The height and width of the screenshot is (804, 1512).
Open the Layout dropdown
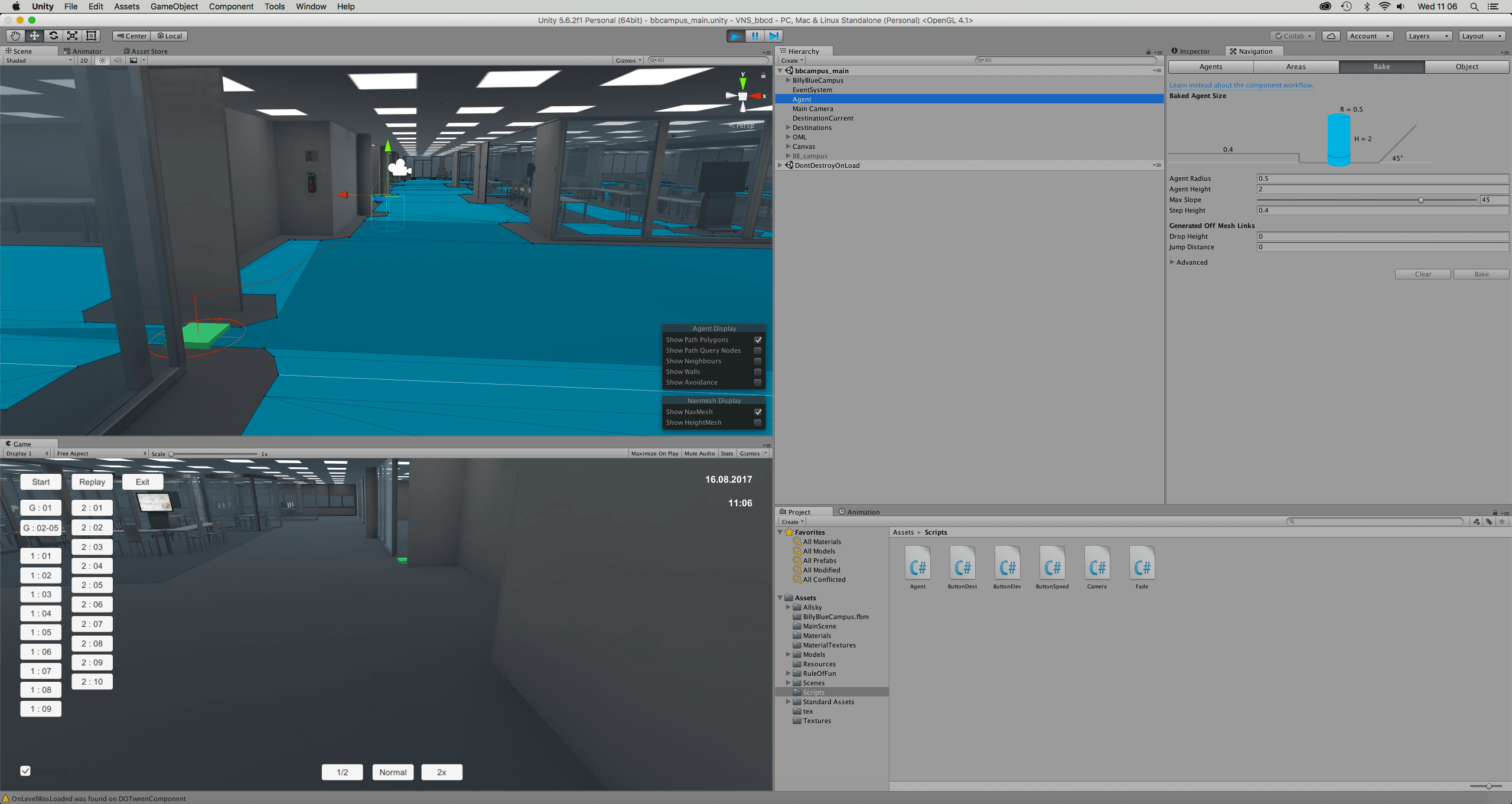click(x=1481, y=36)
